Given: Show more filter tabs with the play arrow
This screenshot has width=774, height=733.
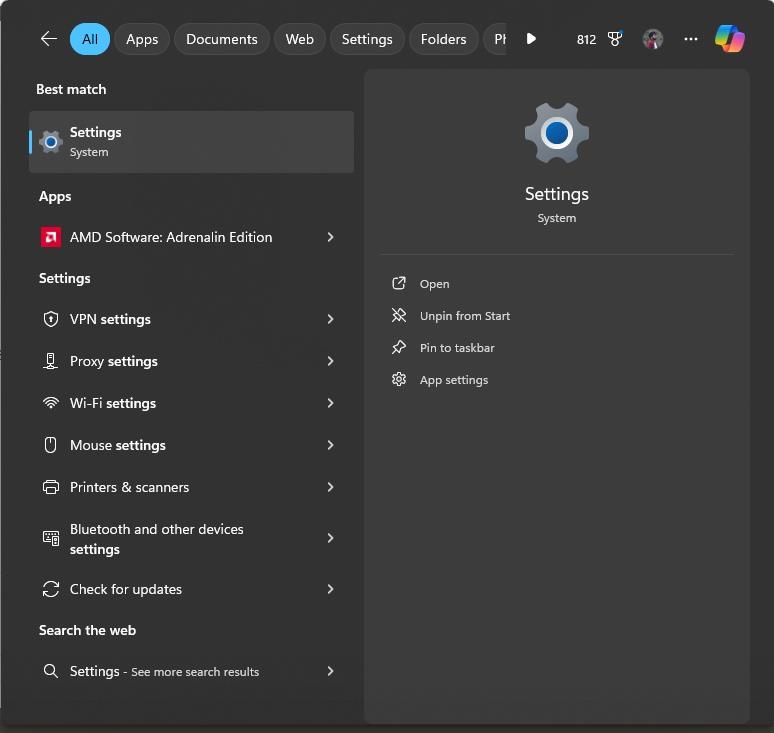Looking at the screenshot, I should 531,39.
